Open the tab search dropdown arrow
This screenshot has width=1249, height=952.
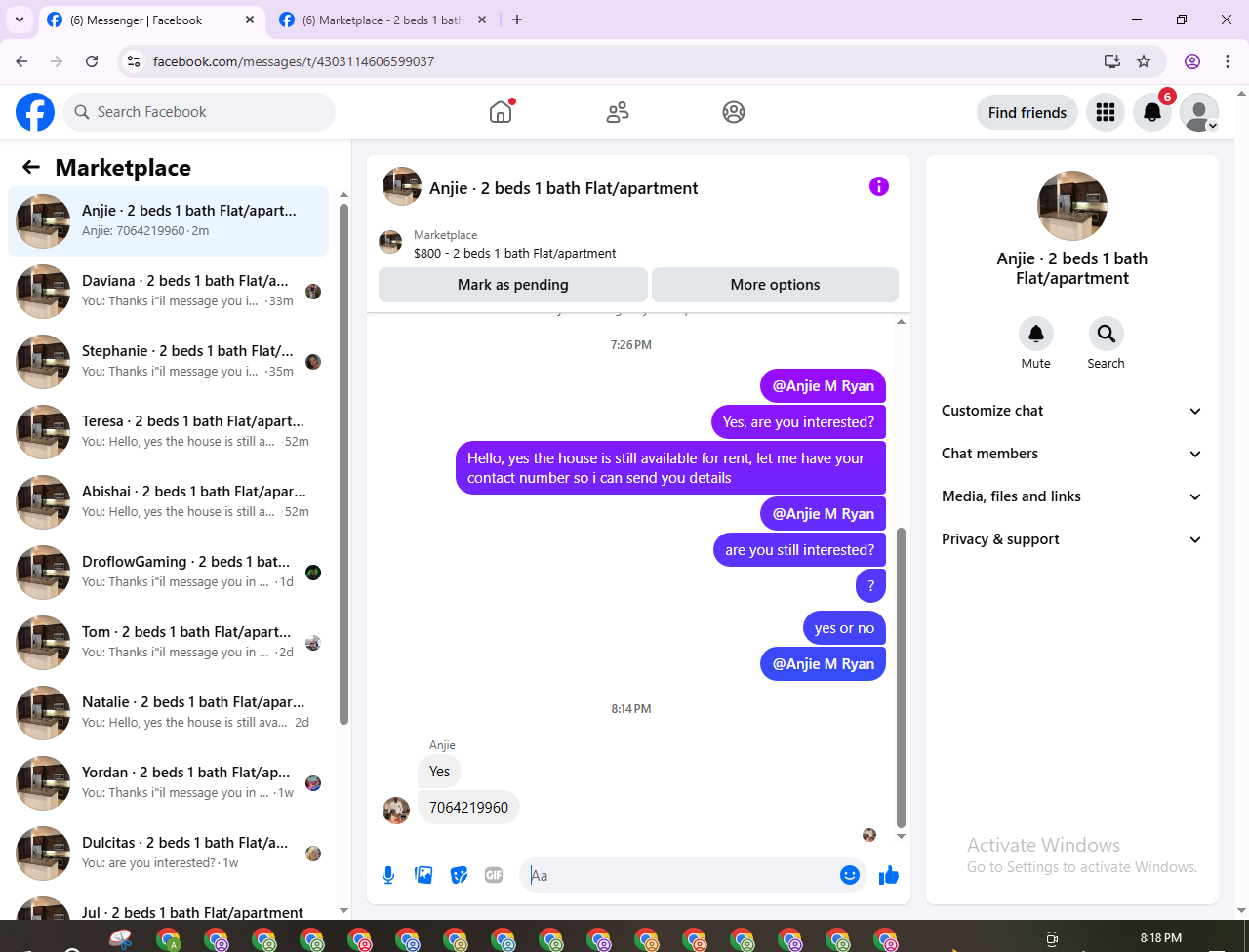point(20,20)
